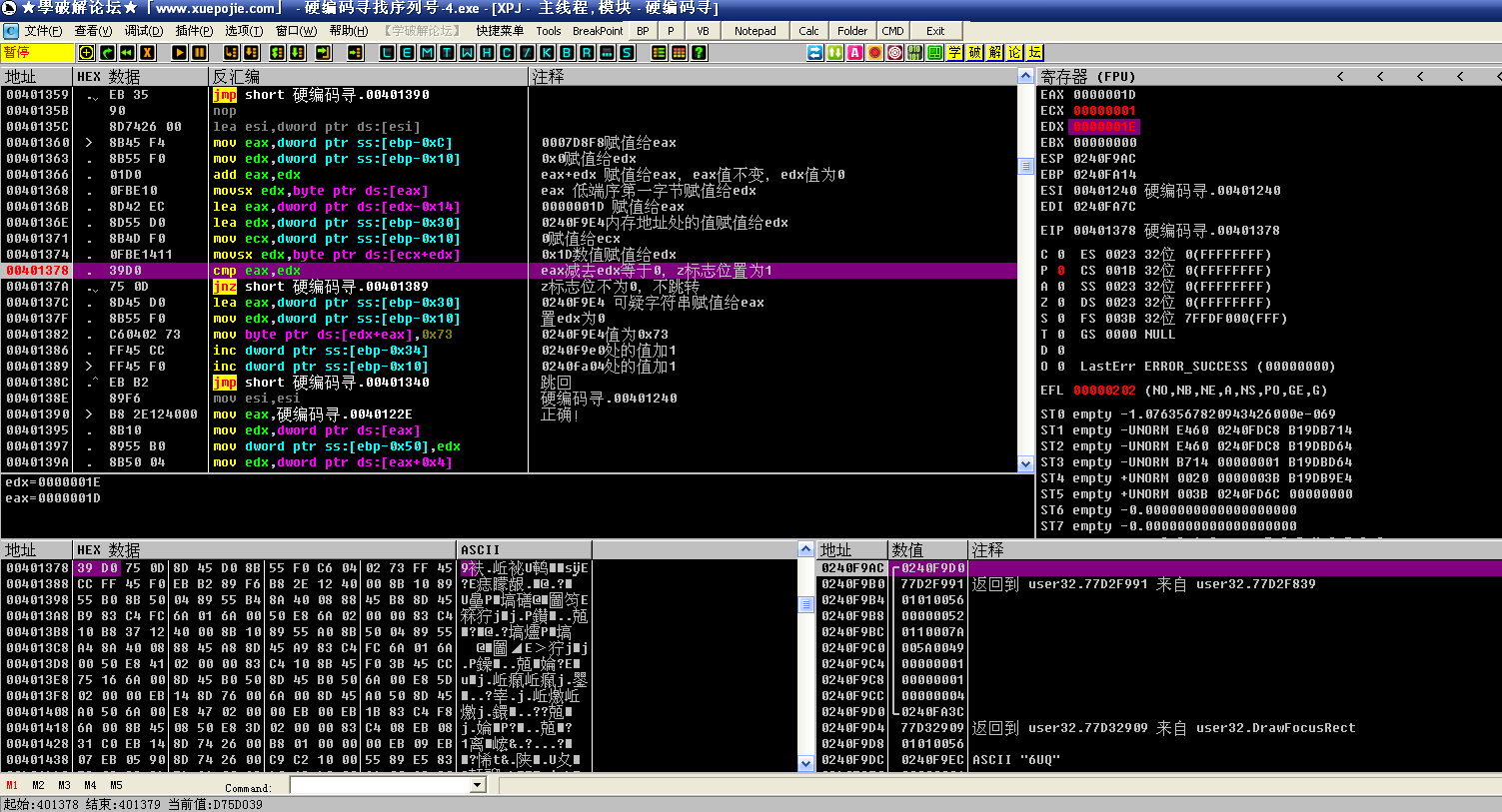Screen dimensions: 1502x812
Task: Expand the Command box dropdown arrow
Action: click(x=477, y=785)
